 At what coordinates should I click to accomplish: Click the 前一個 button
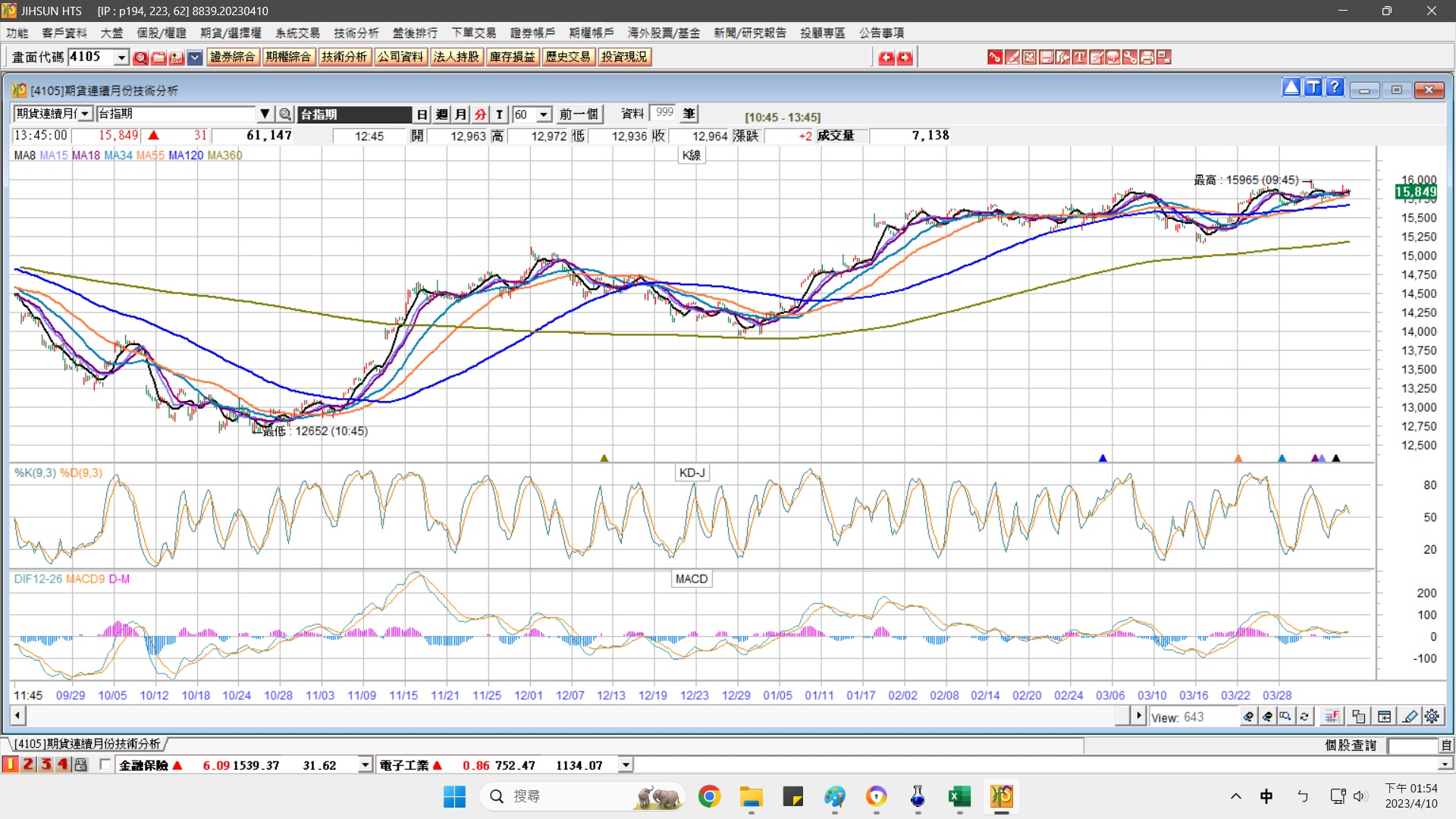coord(579,115)
